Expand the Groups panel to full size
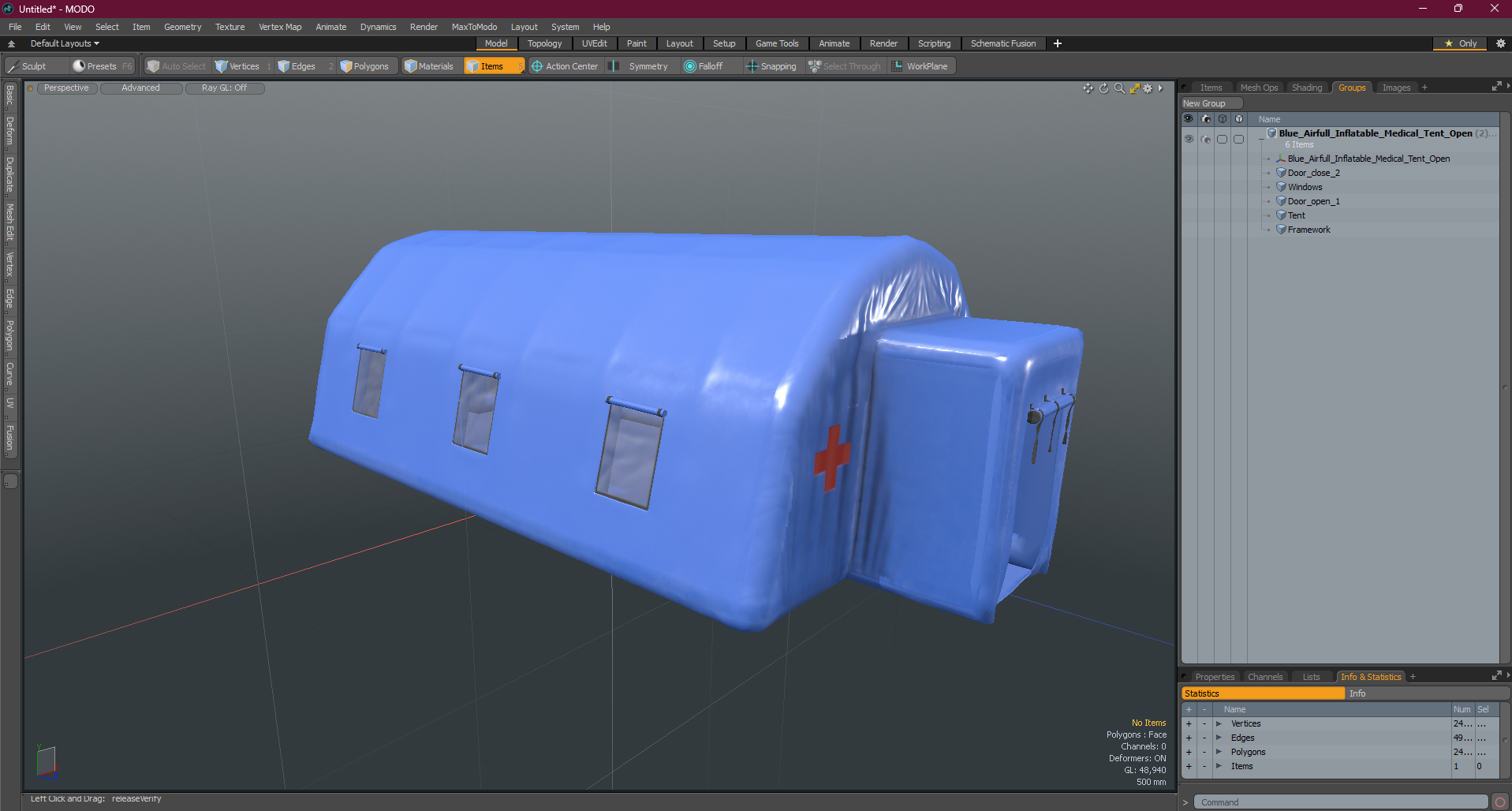This screenshot has width=1512, height=811. pos(1496,87)
